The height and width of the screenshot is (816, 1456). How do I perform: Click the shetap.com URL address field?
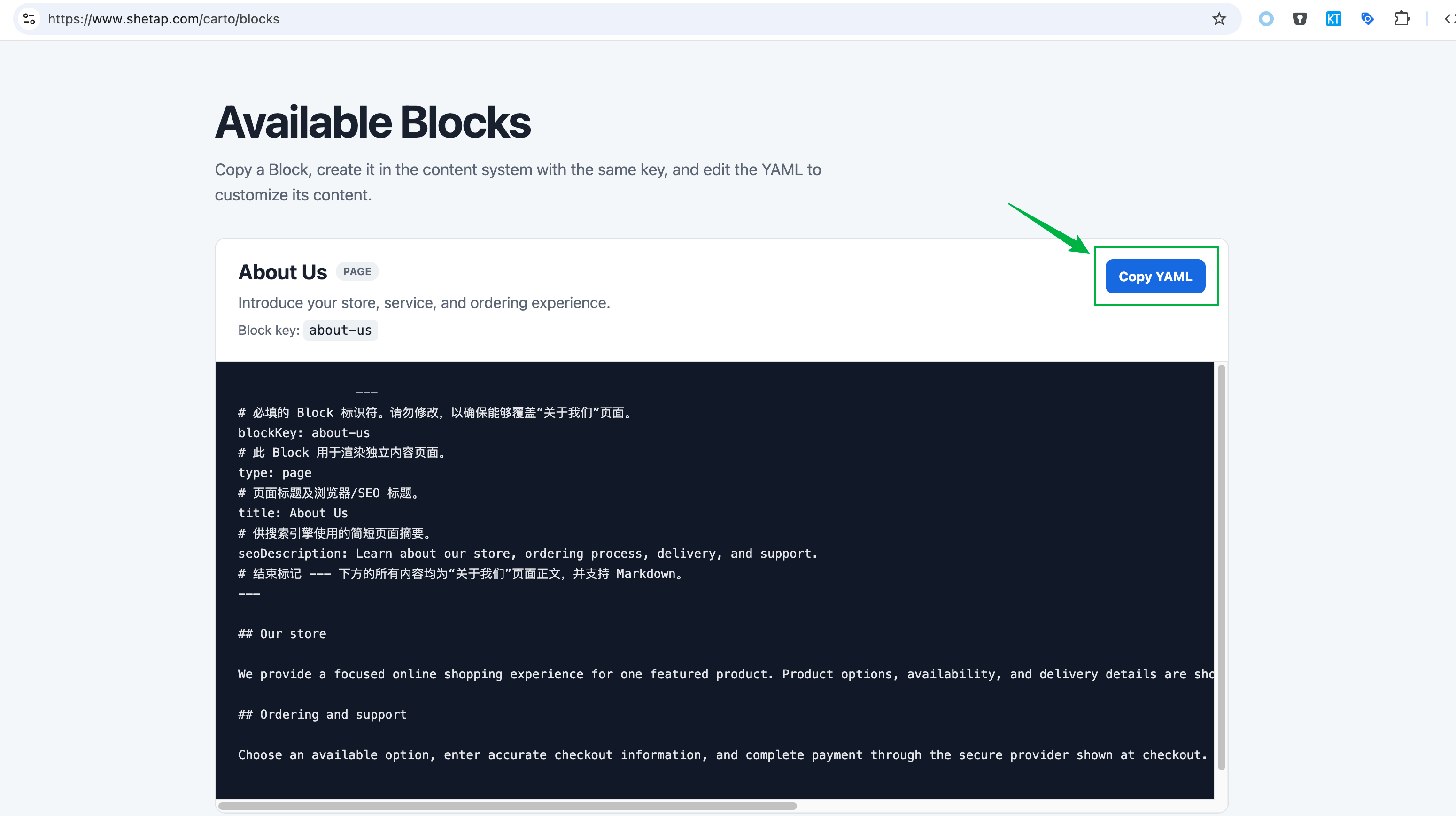pyautogui.click(x=622, y=19)
